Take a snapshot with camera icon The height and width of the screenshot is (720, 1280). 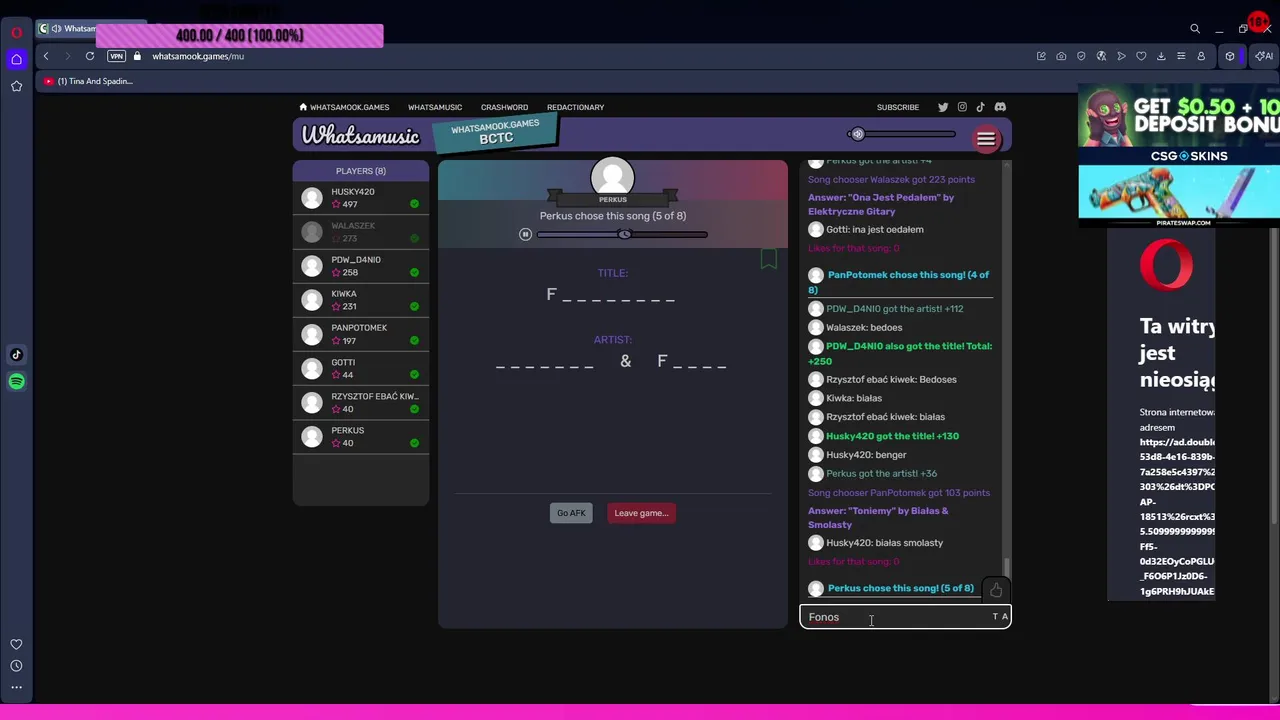pos(1061,56)
